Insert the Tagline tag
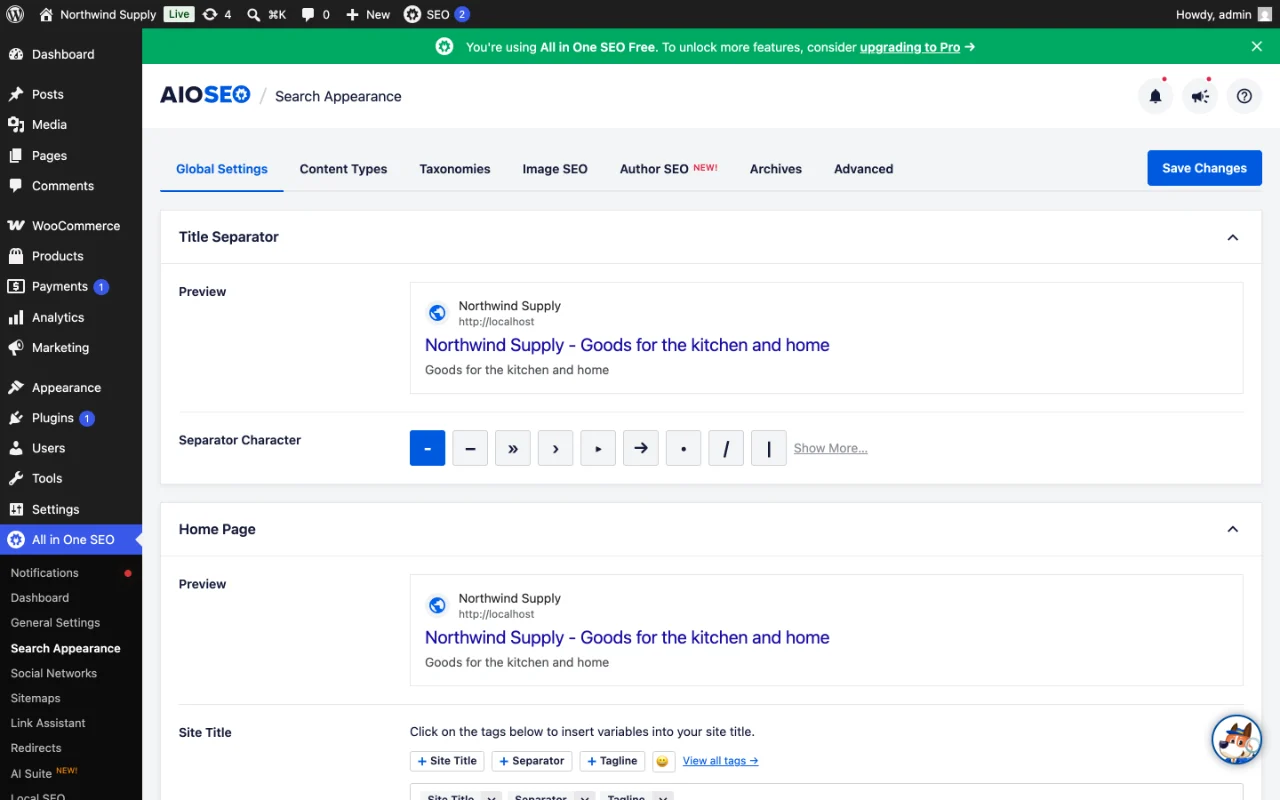Image resolution: width=1280 pixels, height=800 pixels. [612, 761]
